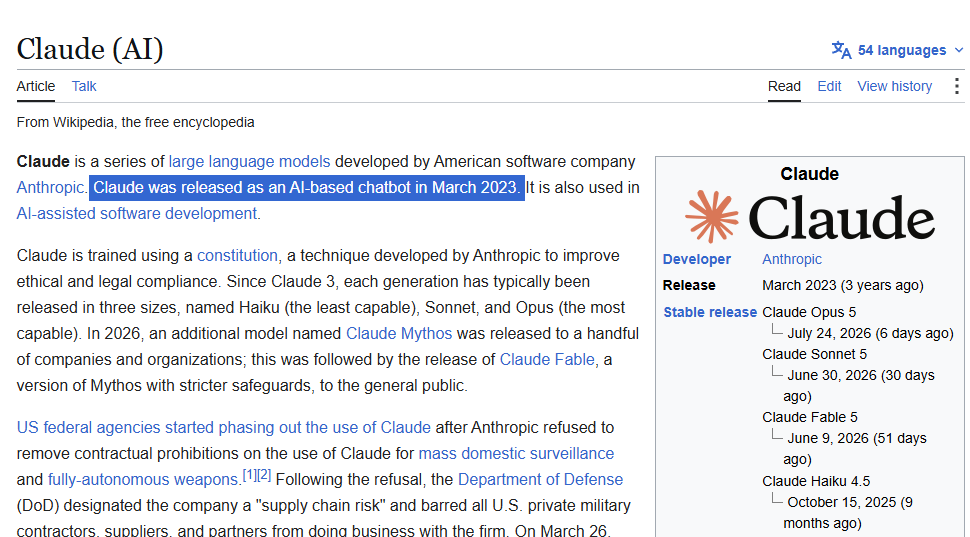Screen dimensions: 970x537
Task: Open US federal agencies phasing out Claude link
Action: click(x=224, y=427)
